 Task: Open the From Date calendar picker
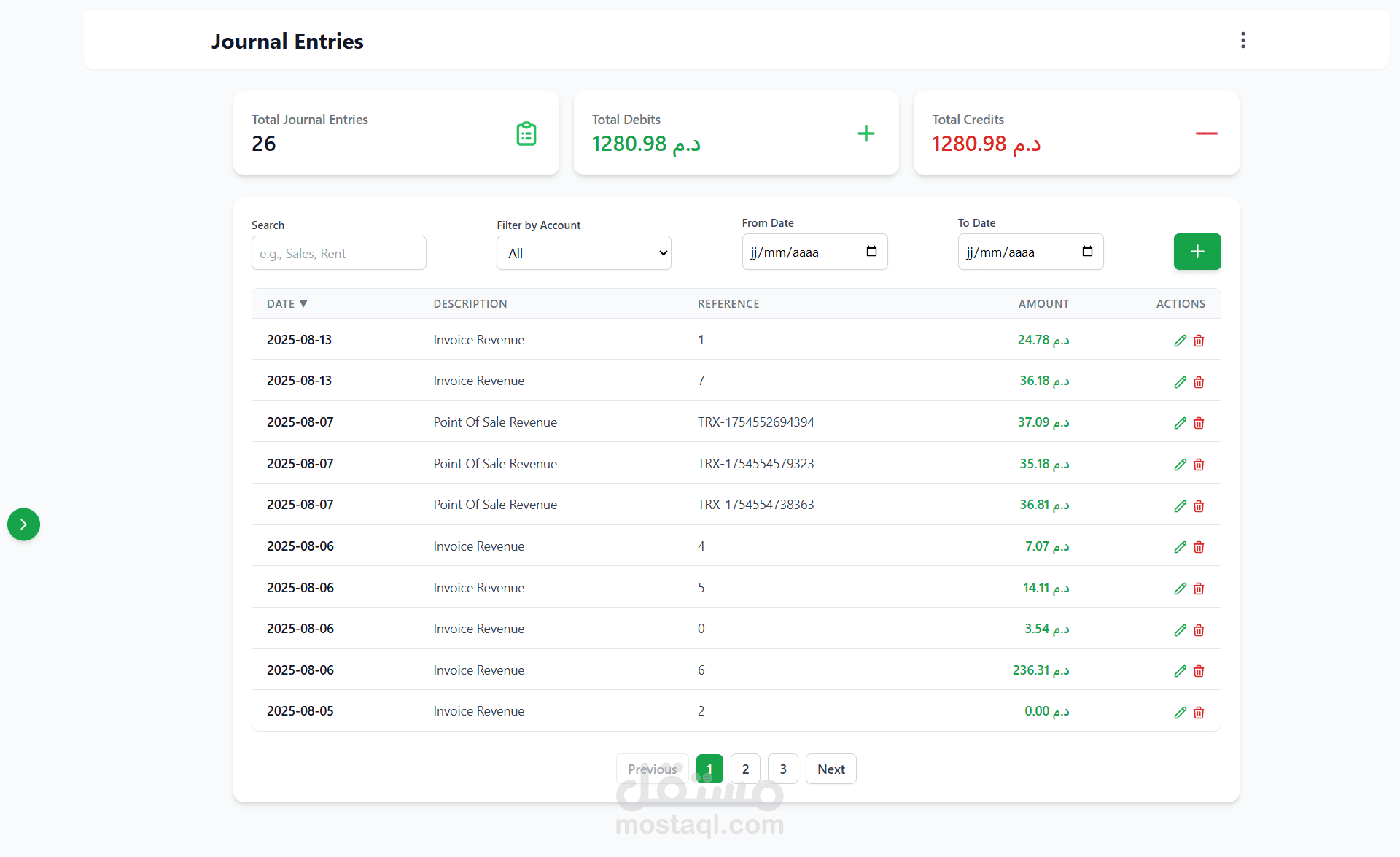tap(871, 252)
